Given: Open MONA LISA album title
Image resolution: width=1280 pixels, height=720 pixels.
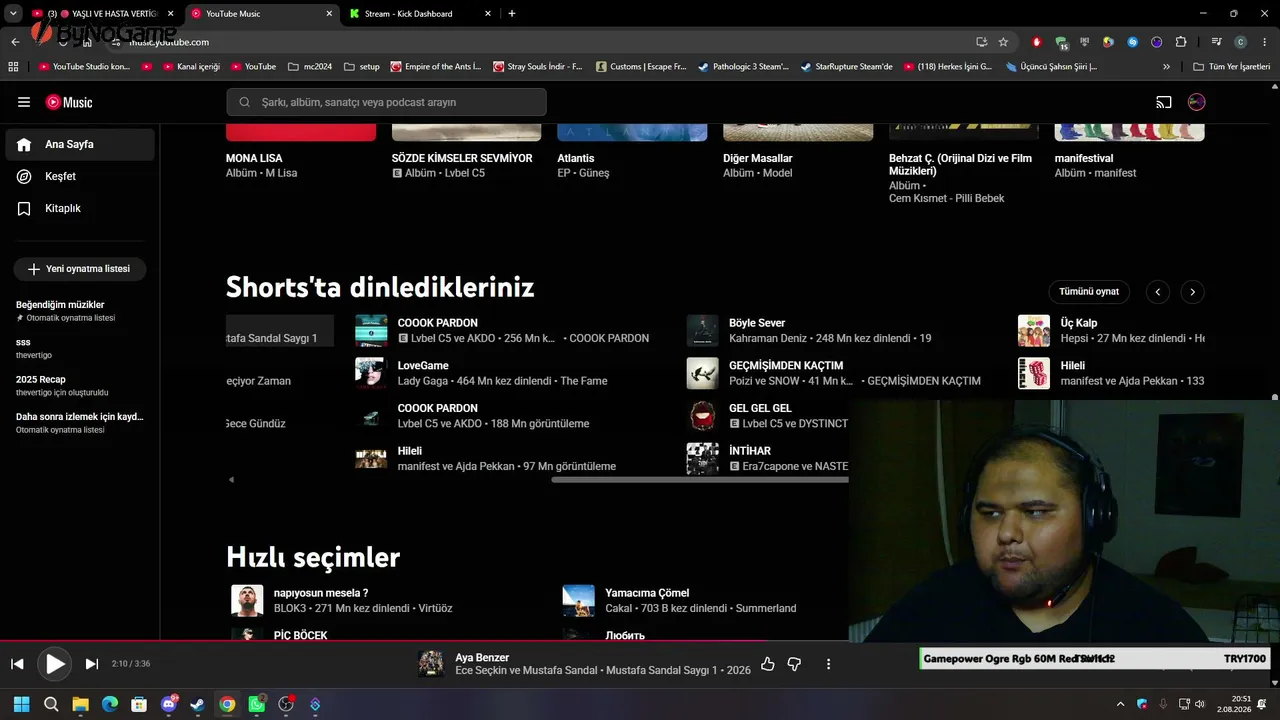Looking at the screenshot, I should pos(254,158).
